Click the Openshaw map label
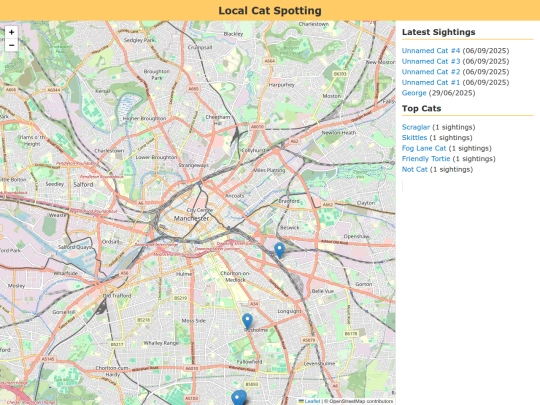Image resolution: width=540 pixels, height=405 pixels. pos(356,237)
